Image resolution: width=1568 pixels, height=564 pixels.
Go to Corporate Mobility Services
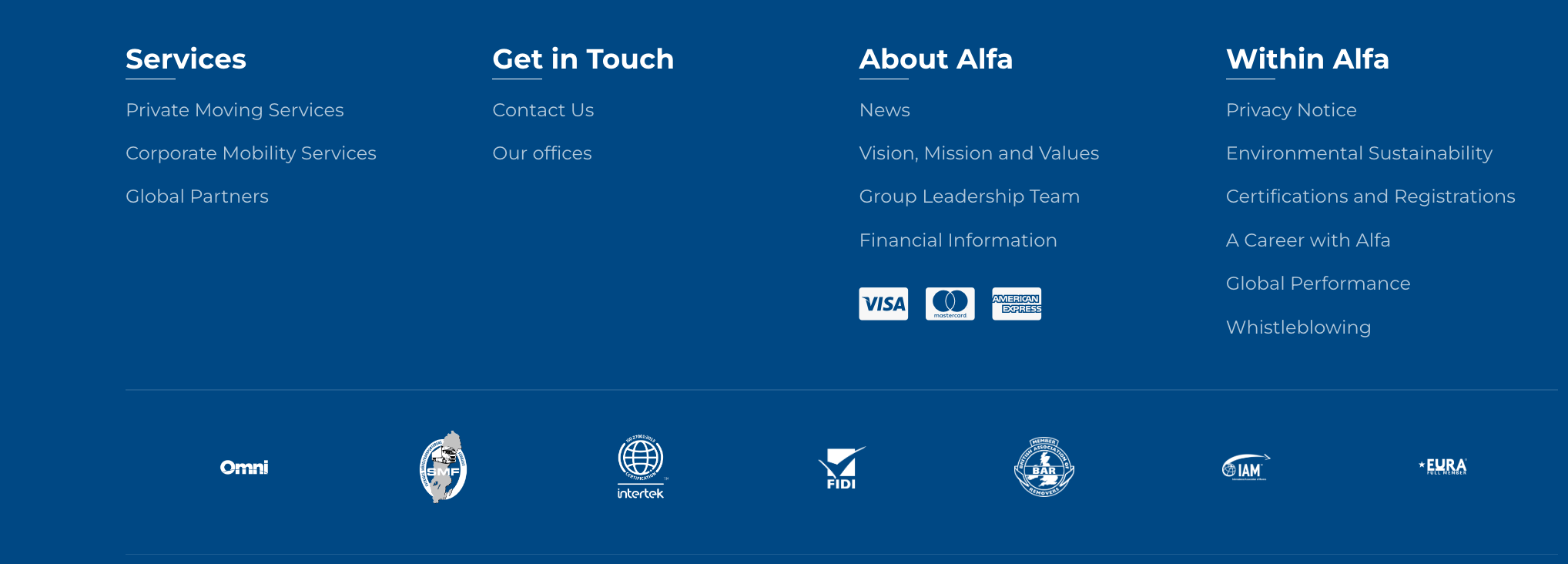click(x=251, y=153)
